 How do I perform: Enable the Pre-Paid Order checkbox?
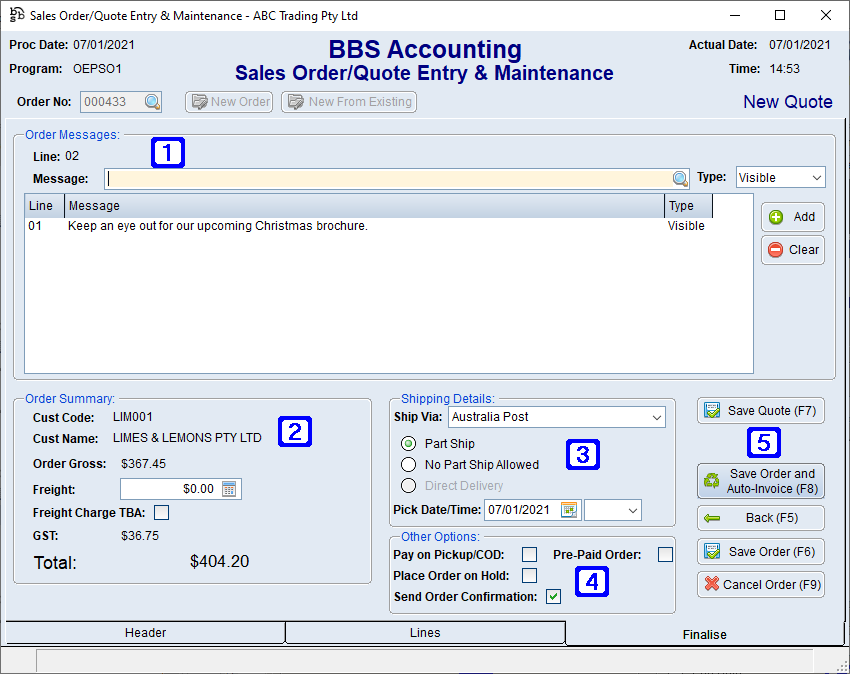[665, 554]
